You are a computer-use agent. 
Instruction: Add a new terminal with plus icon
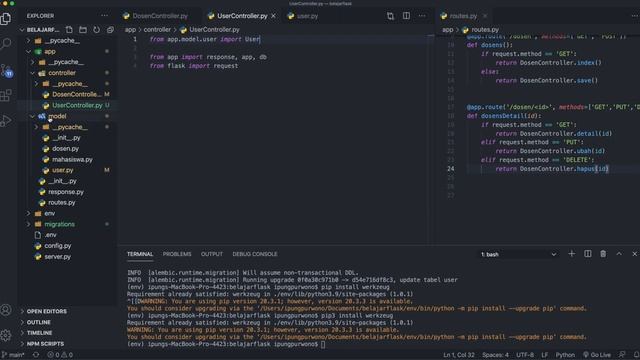click(571, 254)
